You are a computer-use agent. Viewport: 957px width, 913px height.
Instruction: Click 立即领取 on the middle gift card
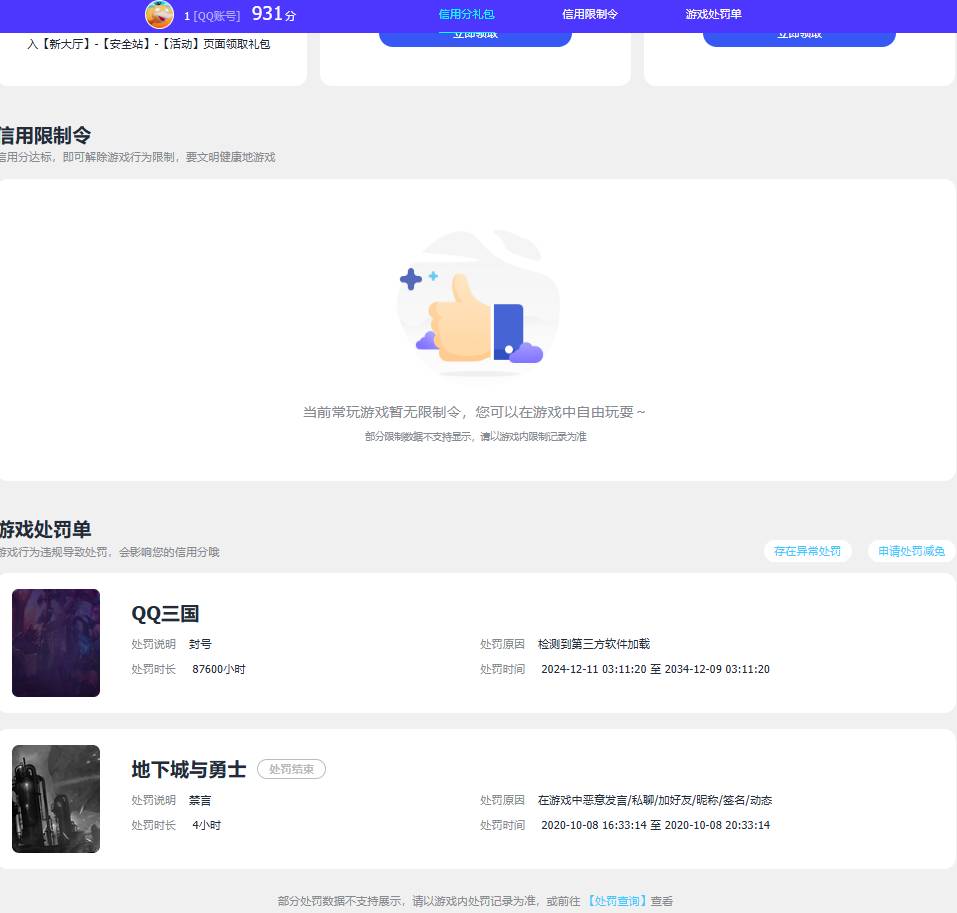[x=475, y=33]
